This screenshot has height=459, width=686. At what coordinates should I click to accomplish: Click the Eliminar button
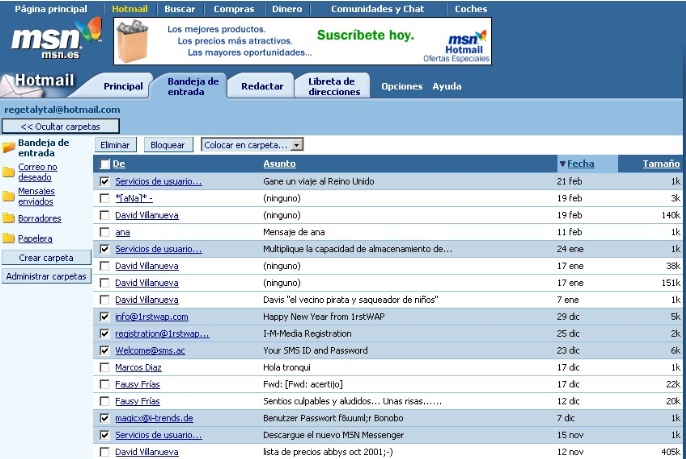(115, 145)
